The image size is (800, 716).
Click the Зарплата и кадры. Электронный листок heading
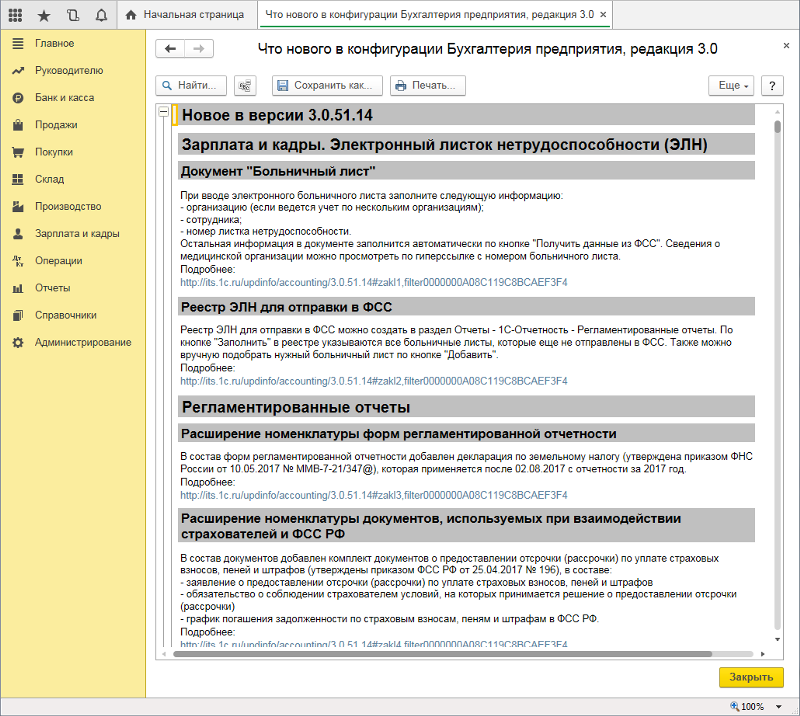tap(444, 145)
